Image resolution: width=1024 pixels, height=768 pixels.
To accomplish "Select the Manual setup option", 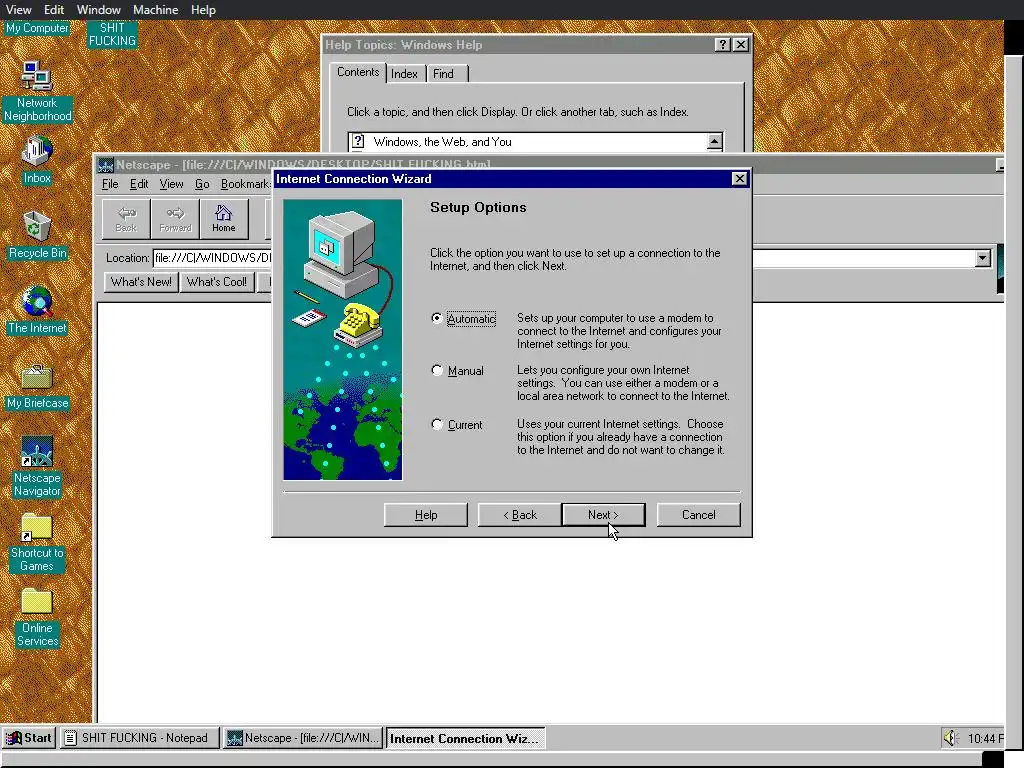I will click(437, 370).
